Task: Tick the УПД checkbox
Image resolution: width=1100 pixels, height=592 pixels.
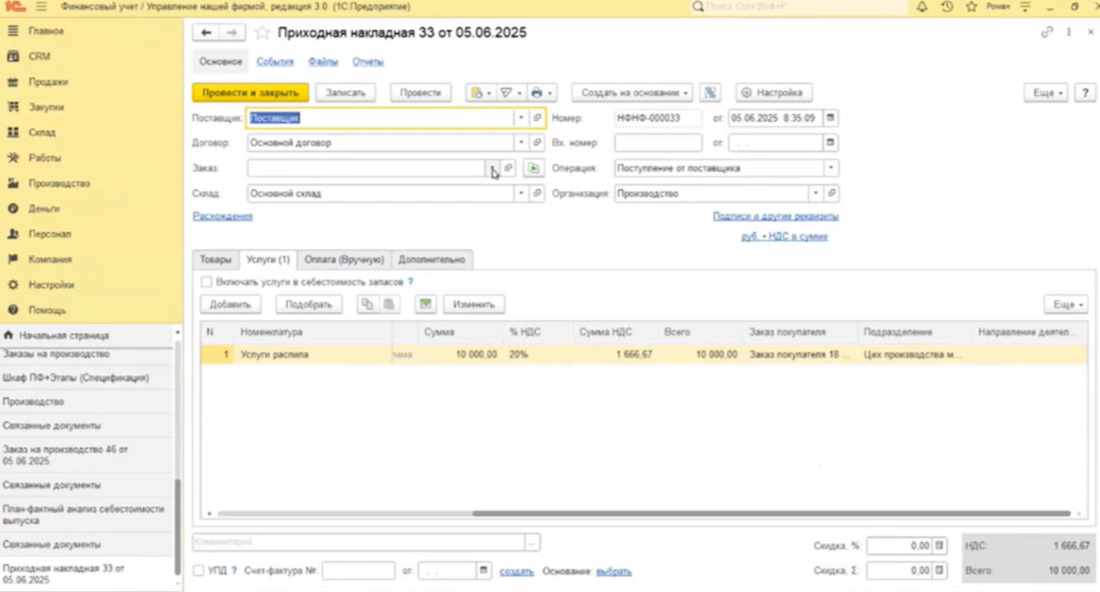Action: [199, 571]
